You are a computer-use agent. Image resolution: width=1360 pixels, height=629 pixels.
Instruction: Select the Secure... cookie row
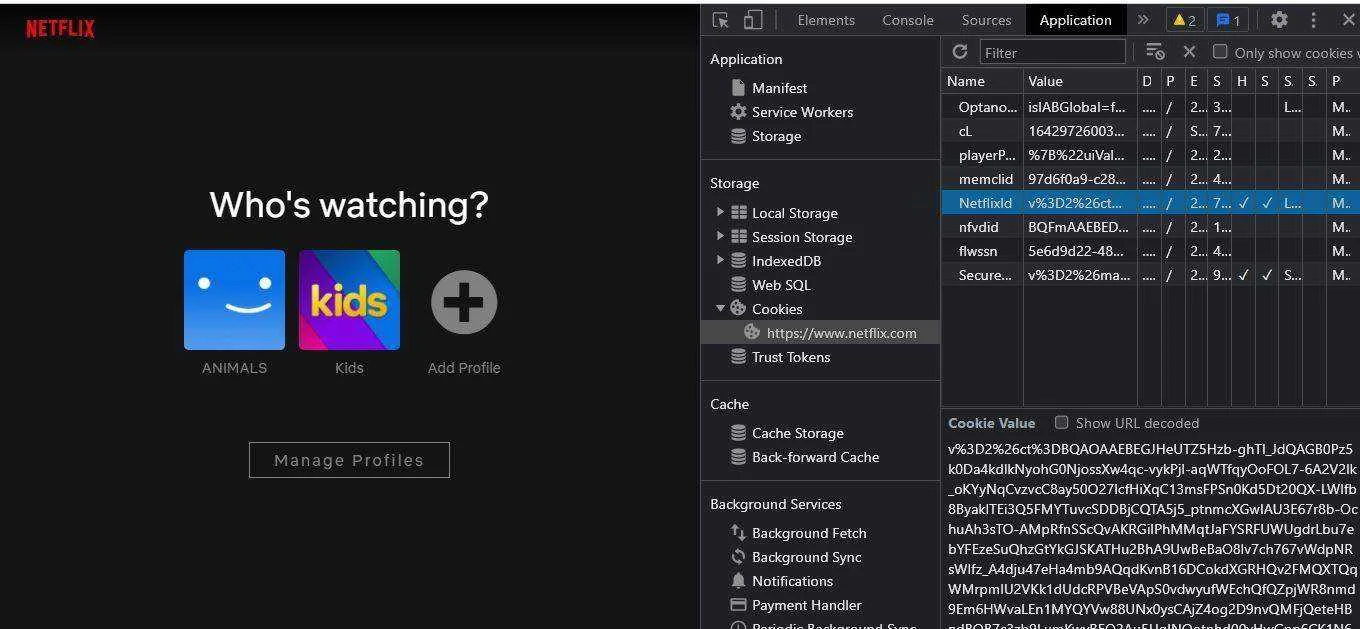point(1150,275)
